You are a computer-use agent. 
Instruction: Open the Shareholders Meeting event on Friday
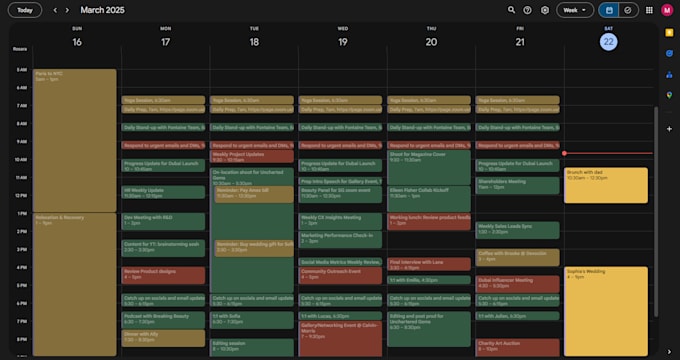[x=517, y=185]
